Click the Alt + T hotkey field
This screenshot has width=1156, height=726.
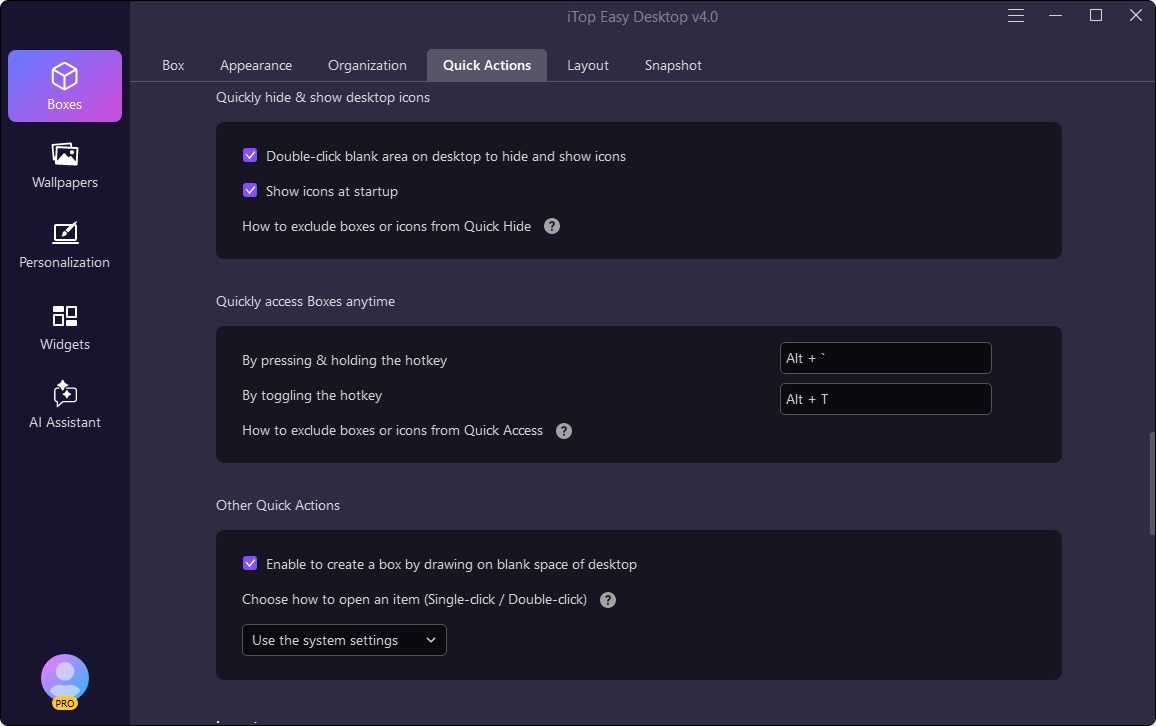(x=885, y=399)
